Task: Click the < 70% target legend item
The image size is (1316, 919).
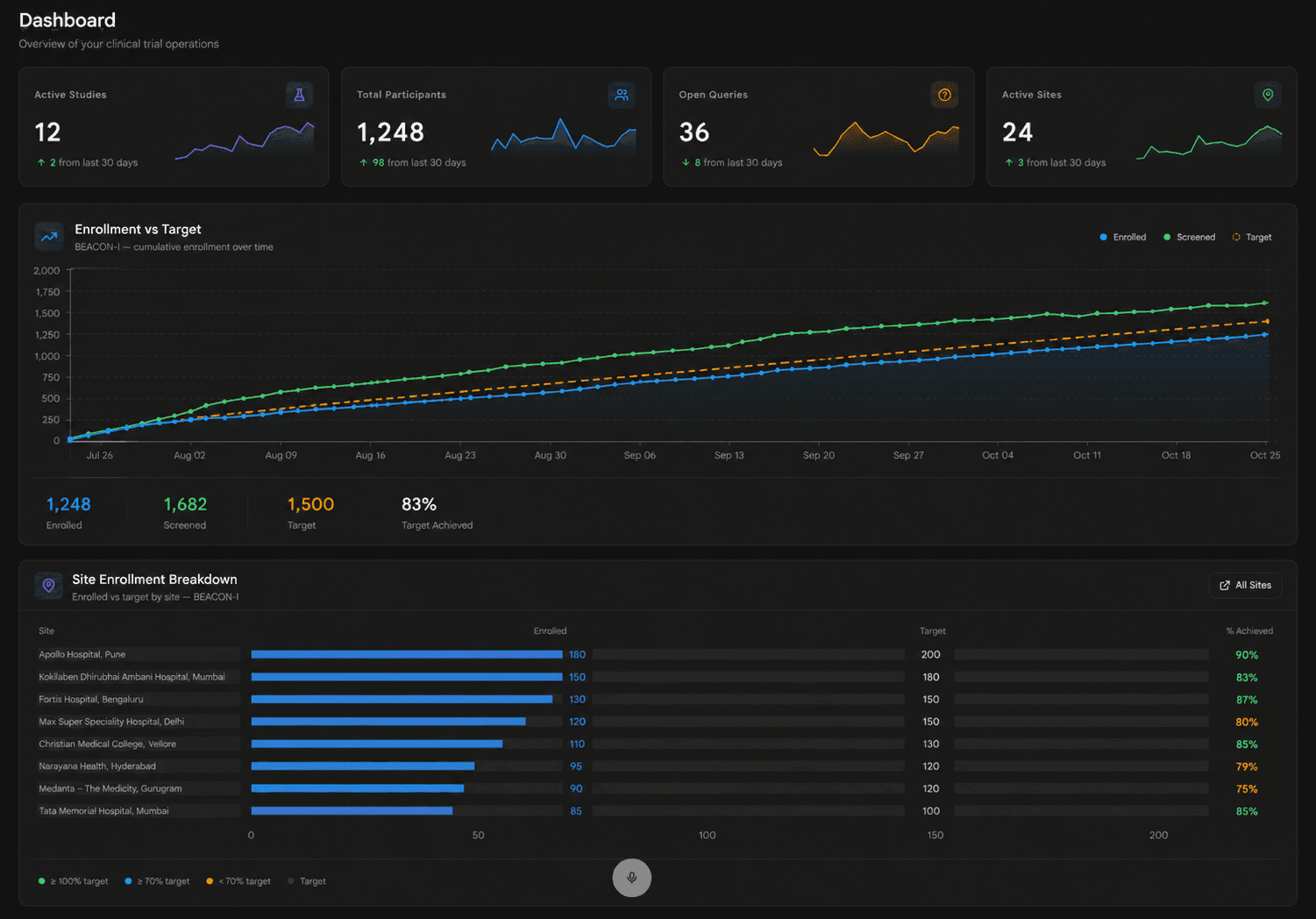Action: click(238, 881)
